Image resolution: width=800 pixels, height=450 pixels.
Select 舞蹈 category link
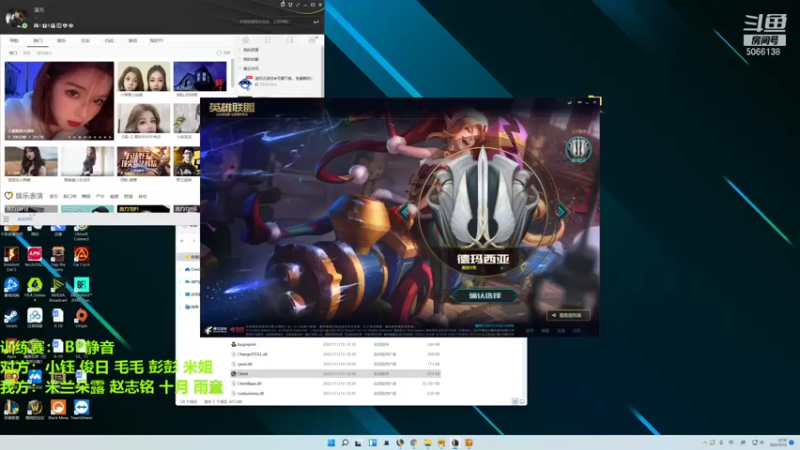(86, 196)
